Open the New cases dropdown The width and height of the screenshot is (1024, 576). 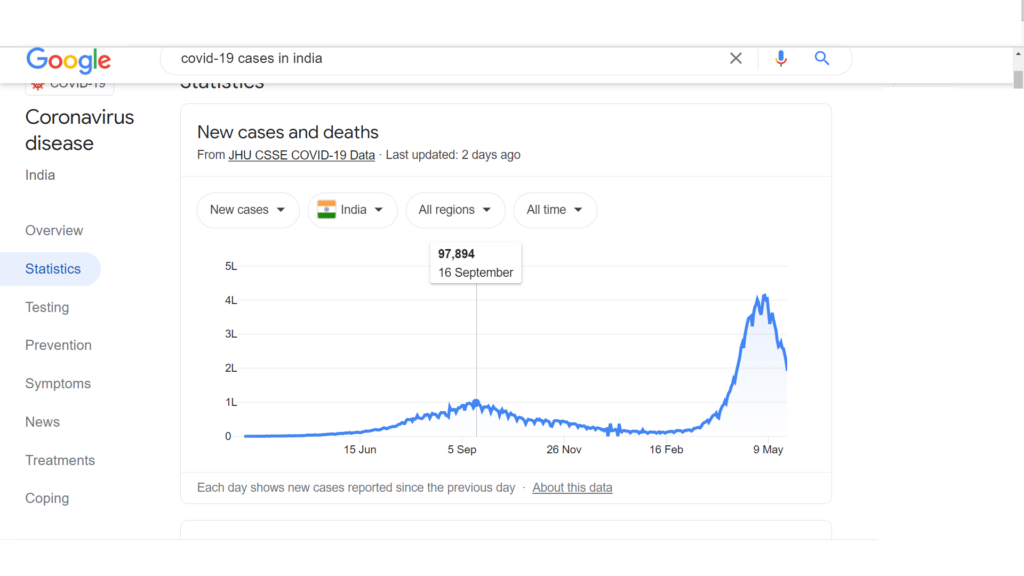248,210
